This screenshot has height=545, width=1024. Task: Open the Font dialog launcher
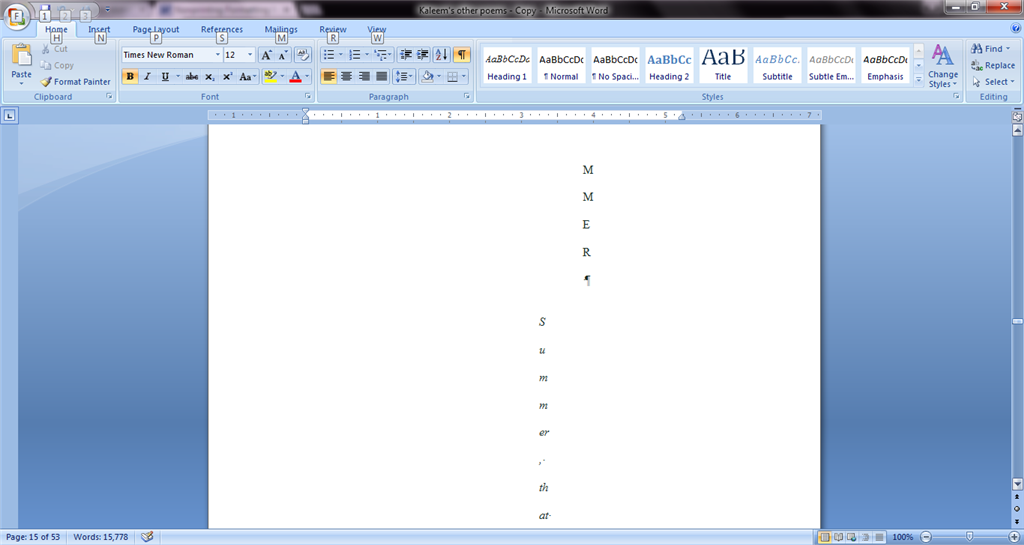pos(308,96)
